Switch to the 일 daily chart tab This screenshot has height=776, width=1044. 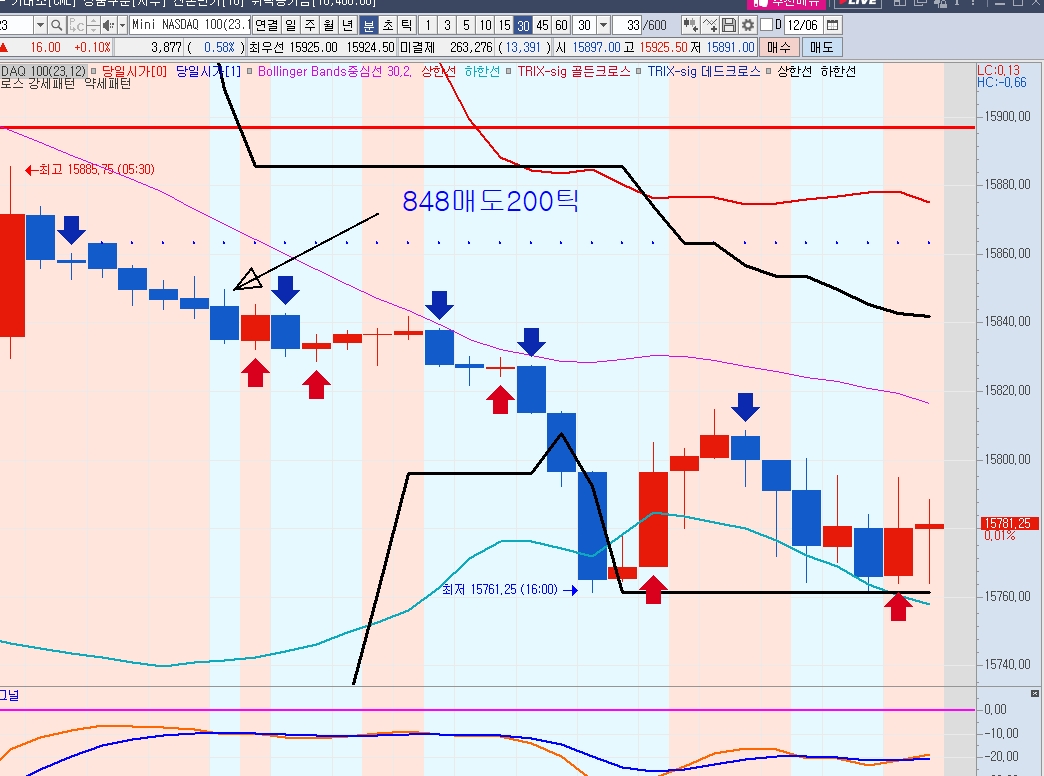291,25
